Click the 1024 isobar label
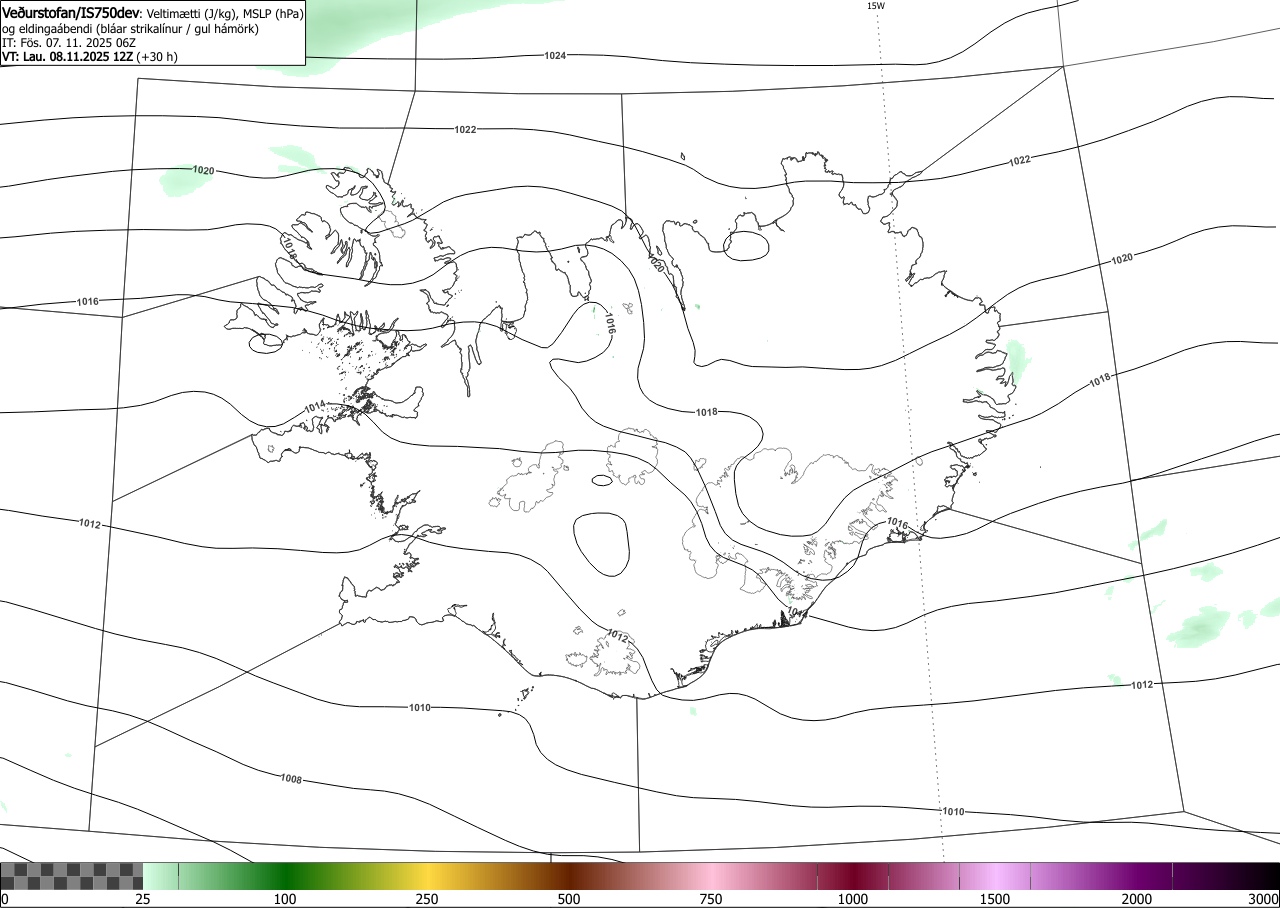 (556, 55)
